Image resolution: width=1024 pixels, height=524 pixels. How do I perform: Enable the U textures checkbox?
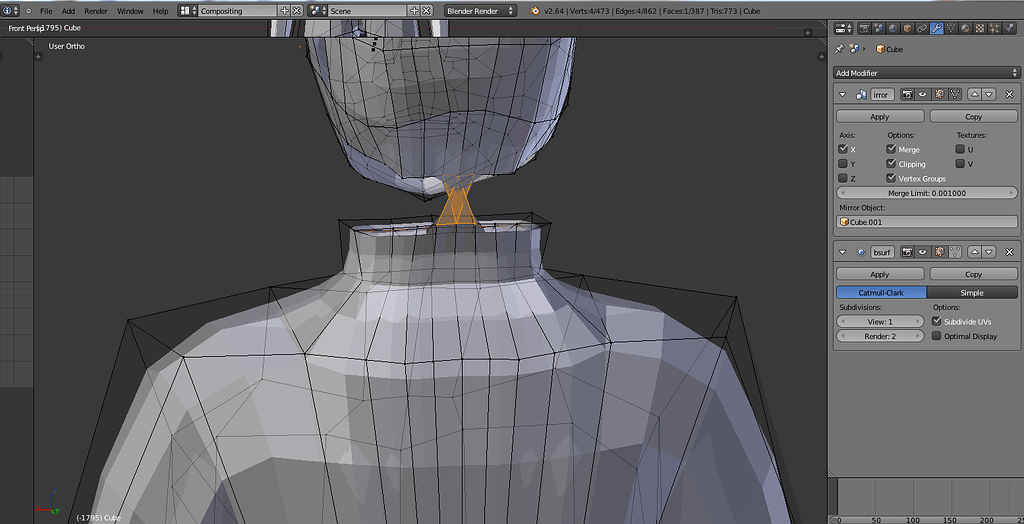961,149
